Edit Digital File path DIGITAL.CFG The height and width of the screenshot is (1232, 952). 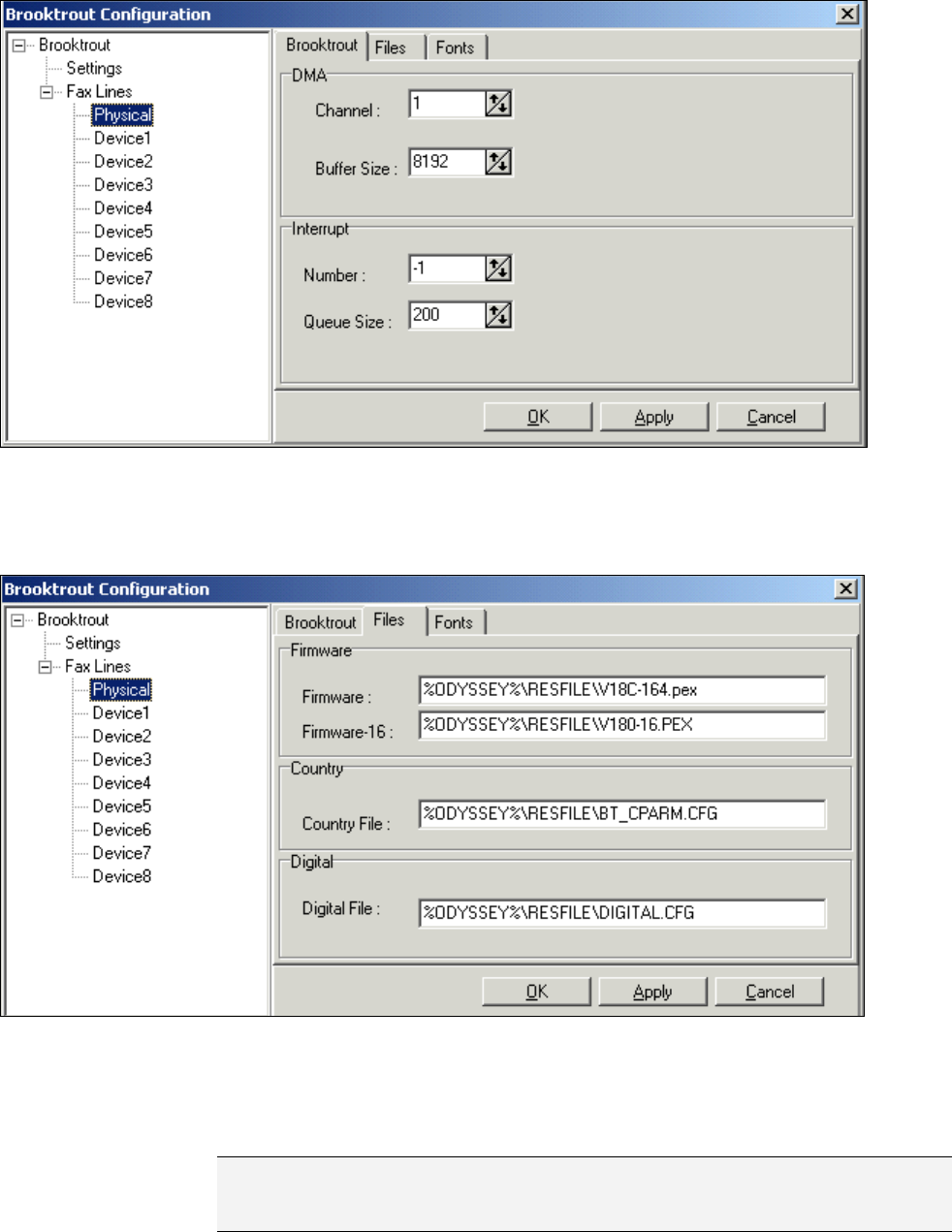pos(622,913)
